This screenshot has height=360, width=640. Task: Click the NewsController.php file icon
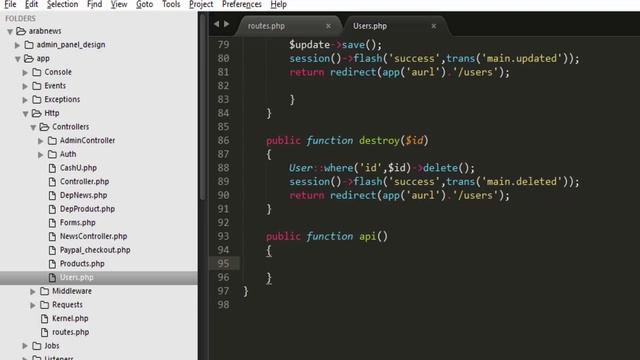click(x=52, y=236)
